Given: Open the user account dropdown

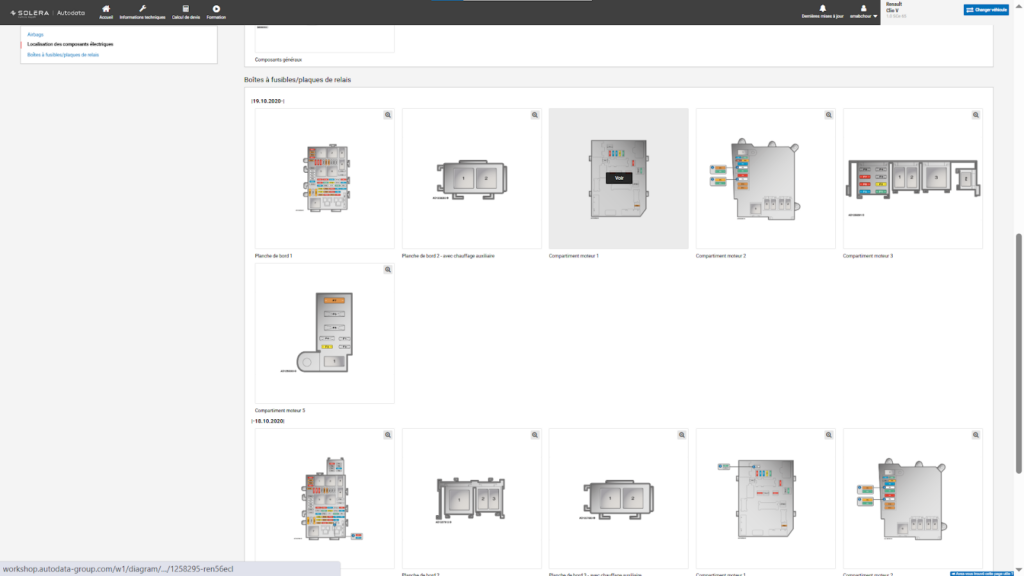Looking at the screenshot, I should pyautogui.click(x=863, y=12).
